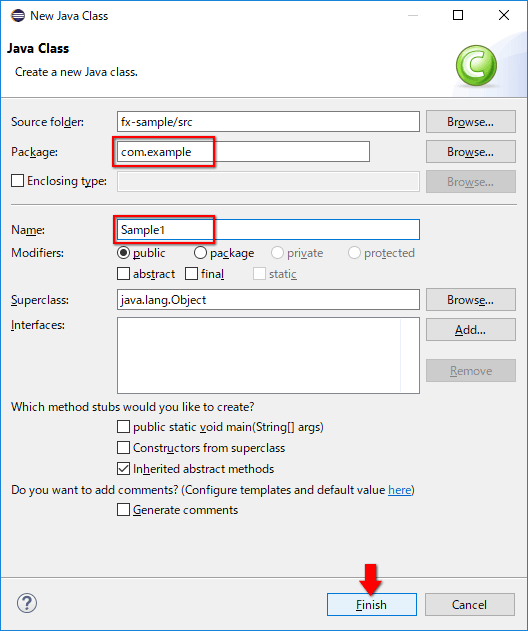Viewport: 528px width, 631px height.
Task: Select the public modifier radio button
Action: tap(123, 253)
